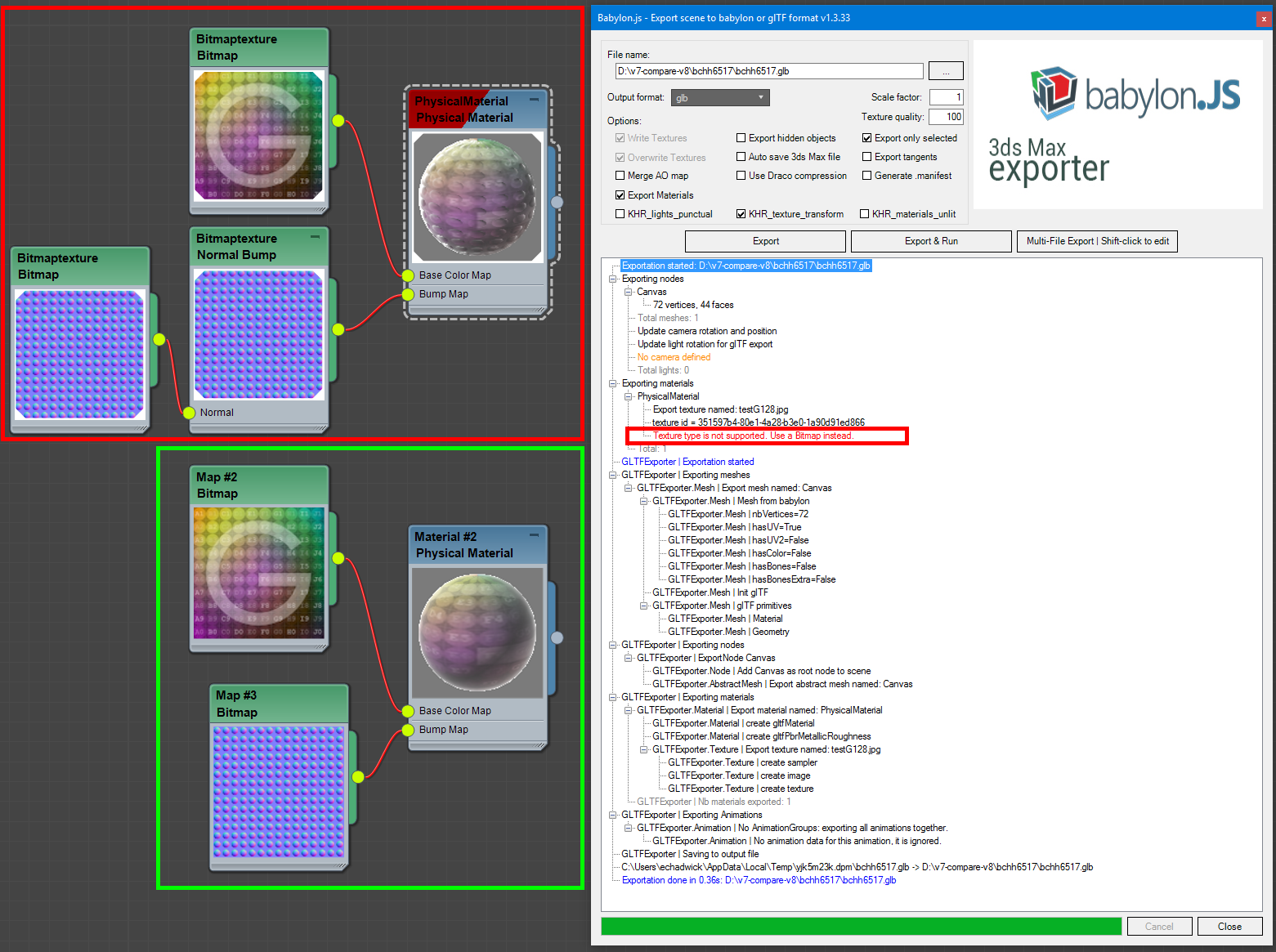Click the Texture quality input field
This screenshot has width=1276, height=952.
(946, 117)
